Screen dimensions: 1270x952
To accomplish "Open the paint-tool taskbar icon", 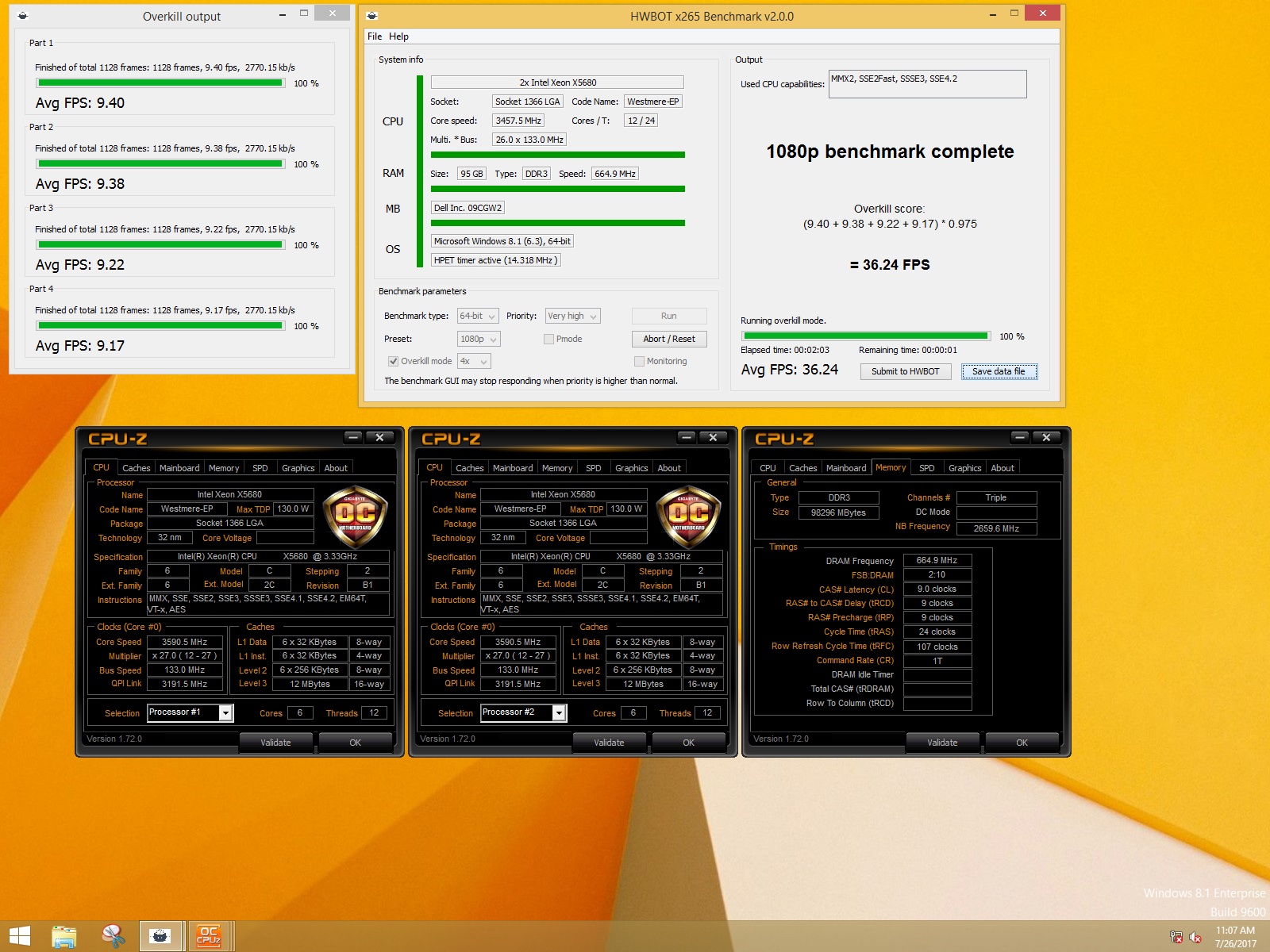I will point(114,936).
